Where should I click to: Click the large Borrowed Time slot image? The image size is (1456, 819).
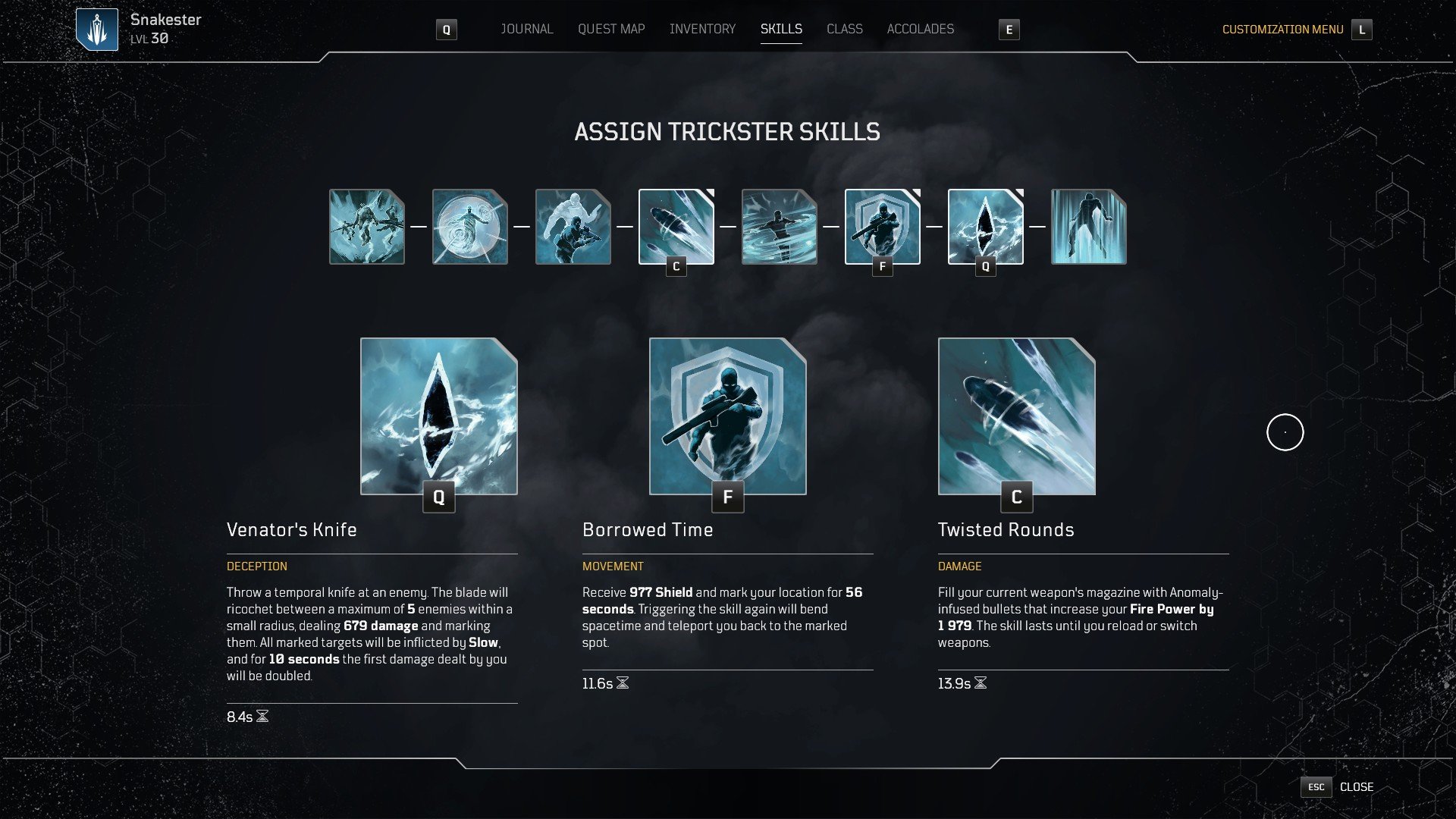point(728,416)
